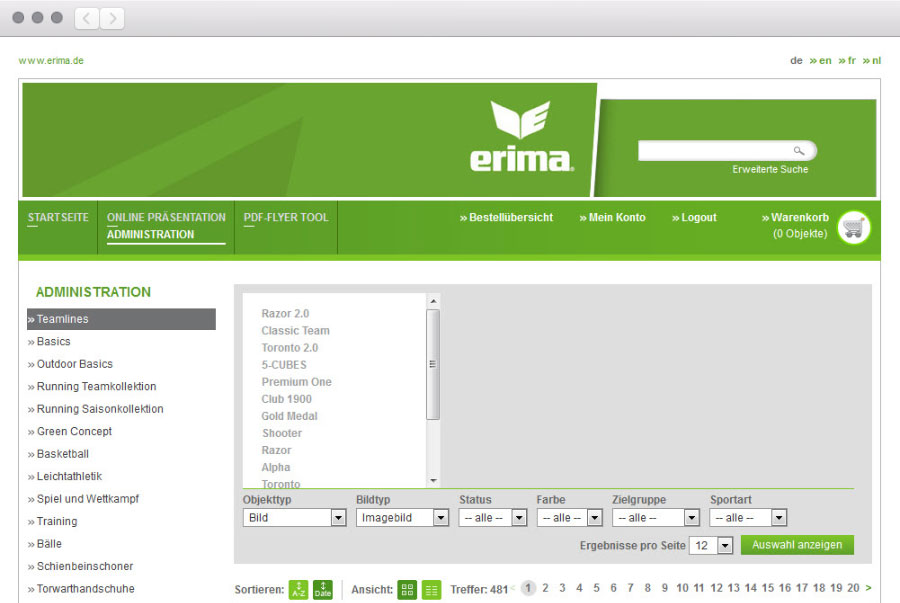This screenshot has width=900, height=603.
Task: Select Shooter in list
Action: (x=282, y=433)
